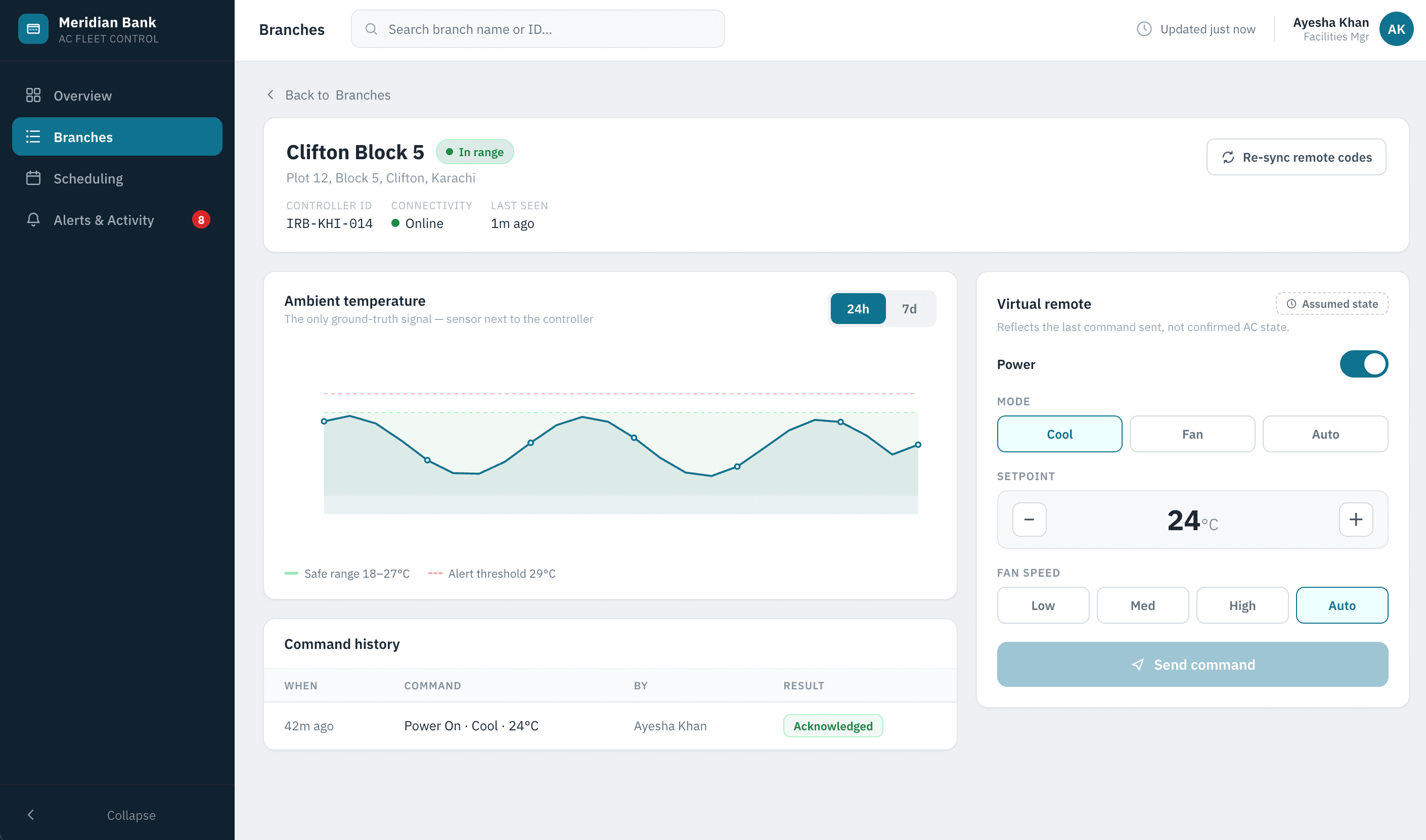Click the Meridian Bank logo icon
This screenshot has width=1426, height=840.
tap(33, 29)
